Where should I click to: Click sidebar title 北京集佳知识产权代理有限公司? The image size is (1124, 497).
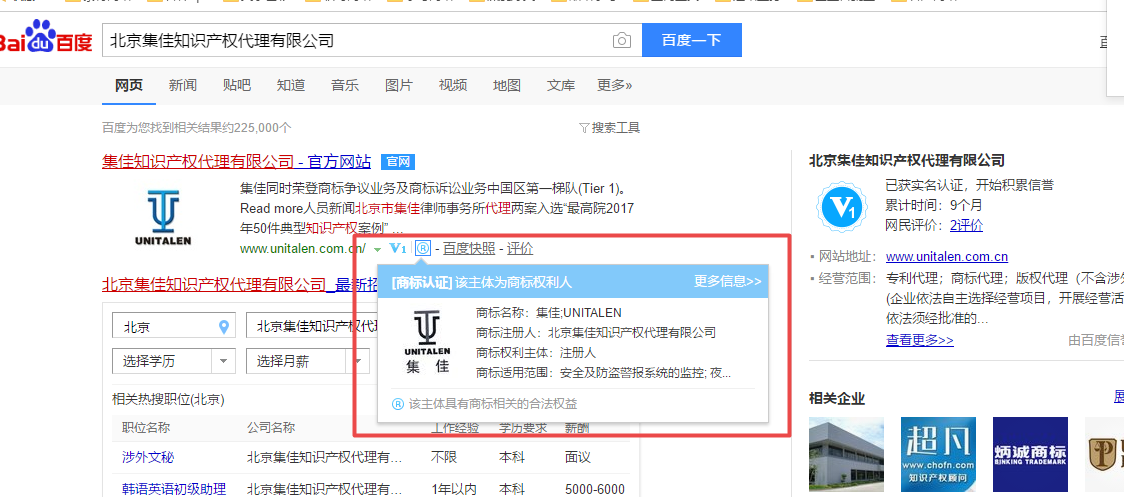tap(907, 161)
